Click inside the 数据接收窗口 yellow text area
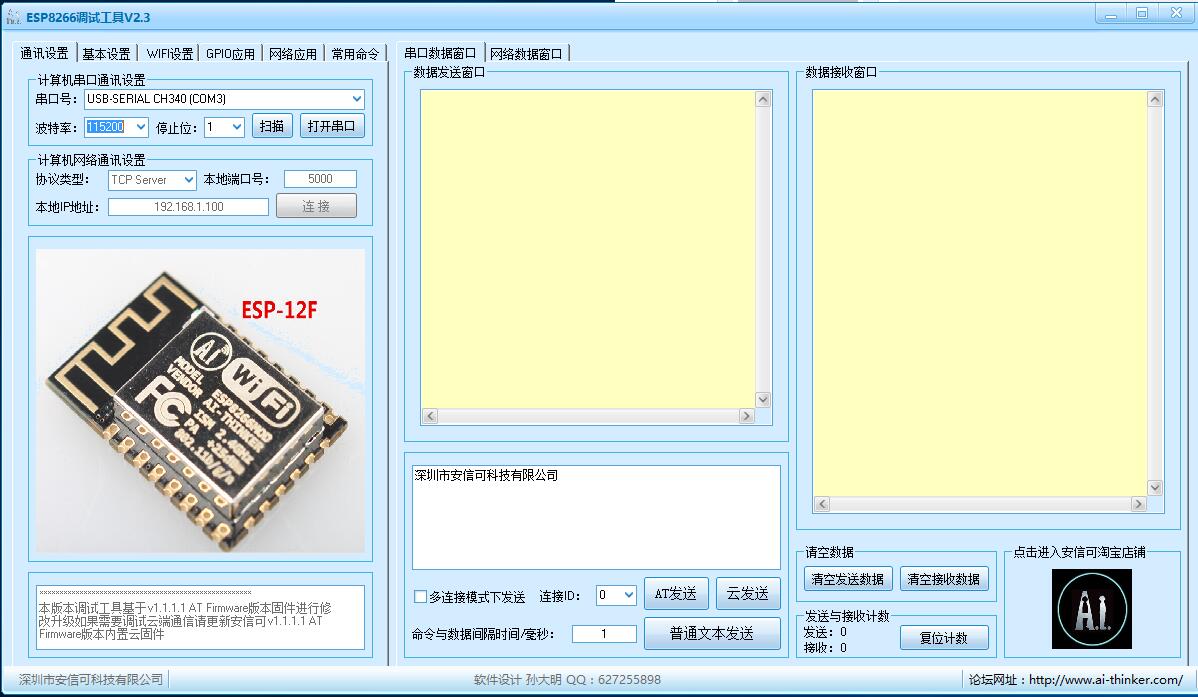The image size is (1198, 697). pos(979,293)
